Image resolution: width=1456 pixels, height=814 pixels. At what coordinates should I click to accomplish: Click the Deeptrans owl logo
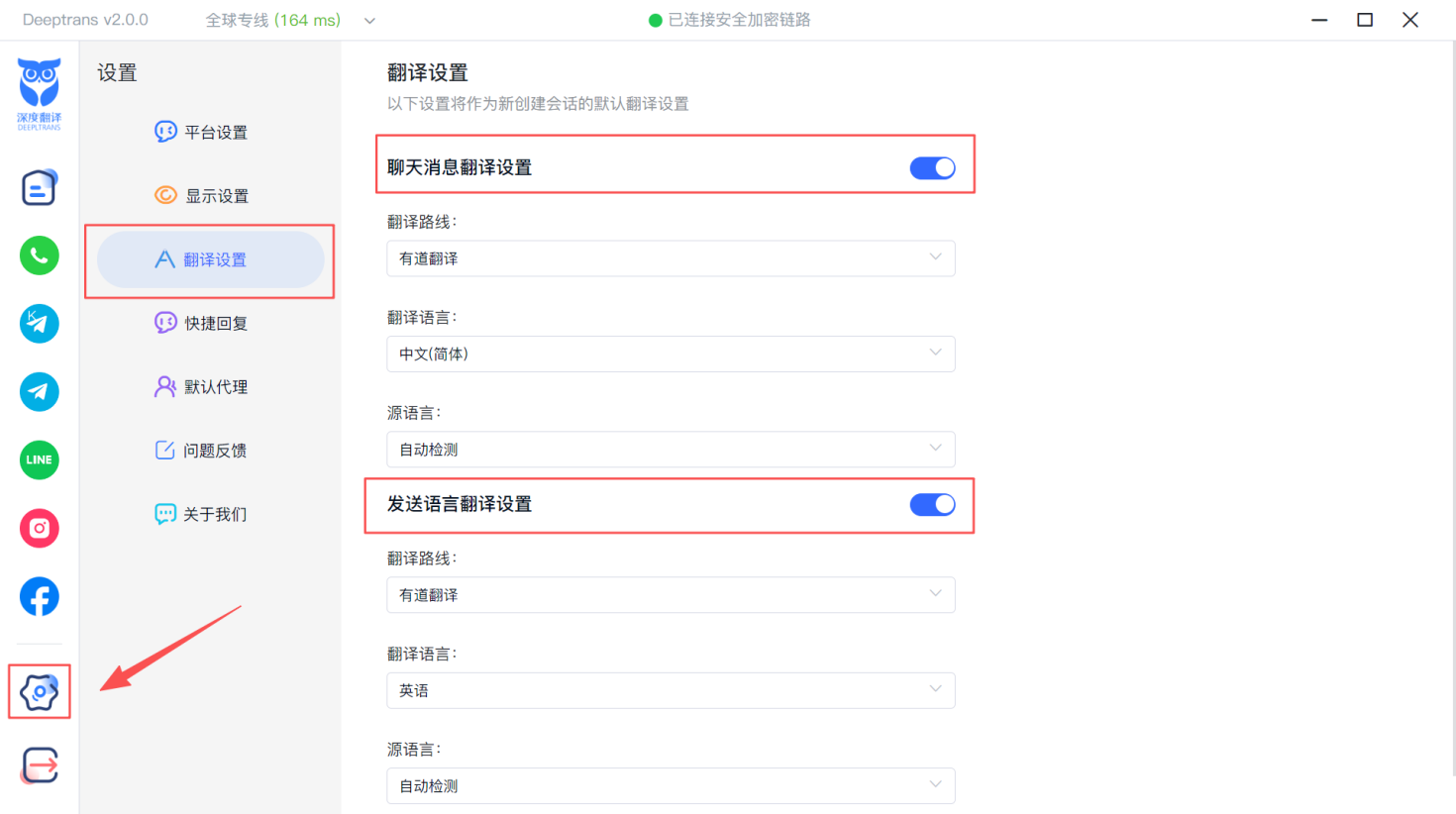[x=40, y=93]
